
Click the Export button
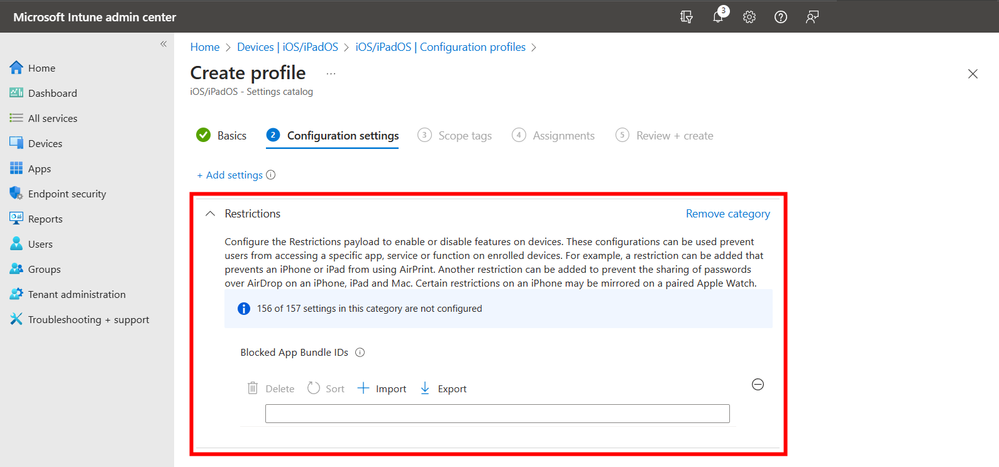[x=443, y=389]
